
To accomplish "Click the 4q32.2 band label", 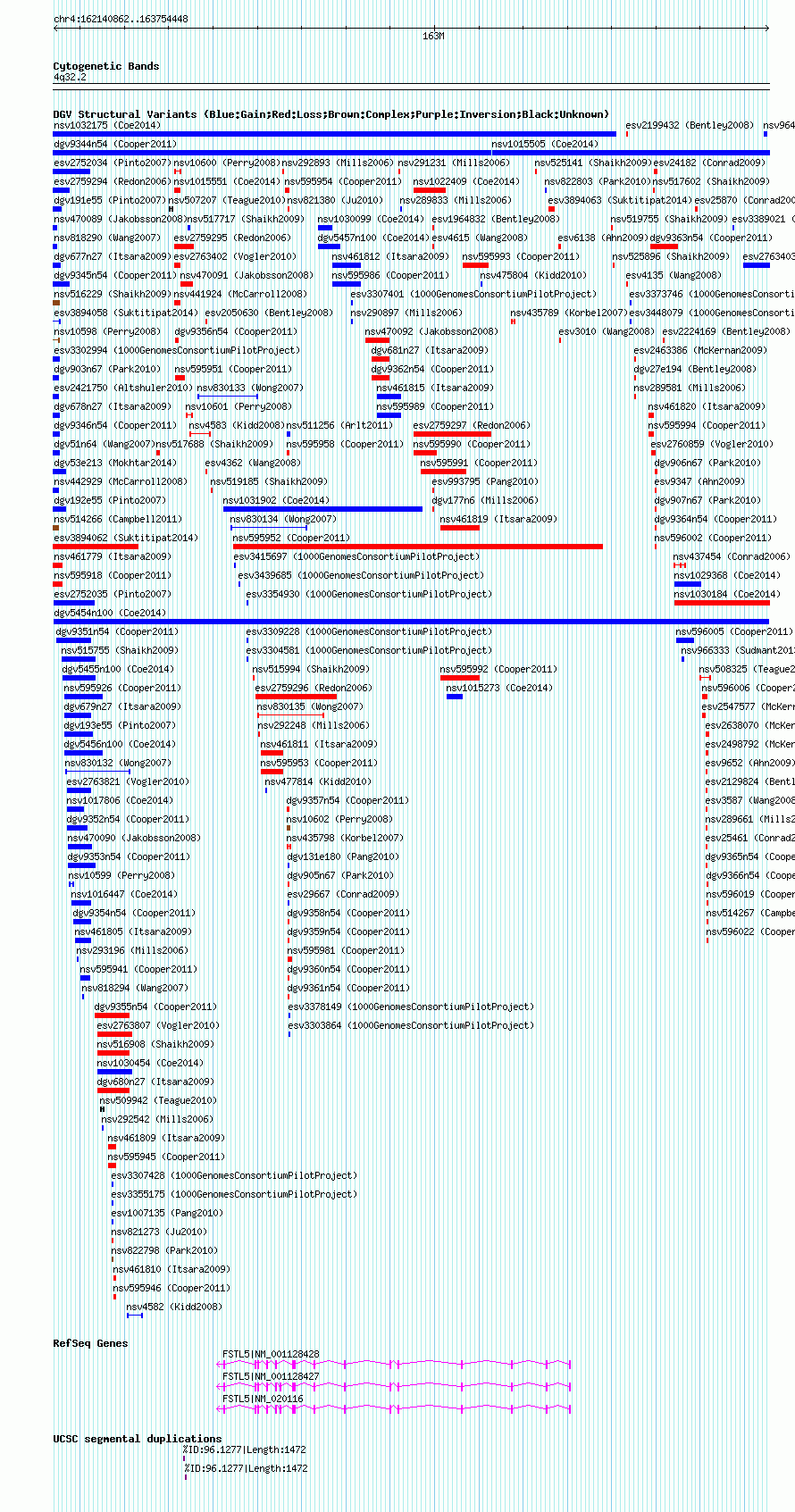I will coord(70,77).
